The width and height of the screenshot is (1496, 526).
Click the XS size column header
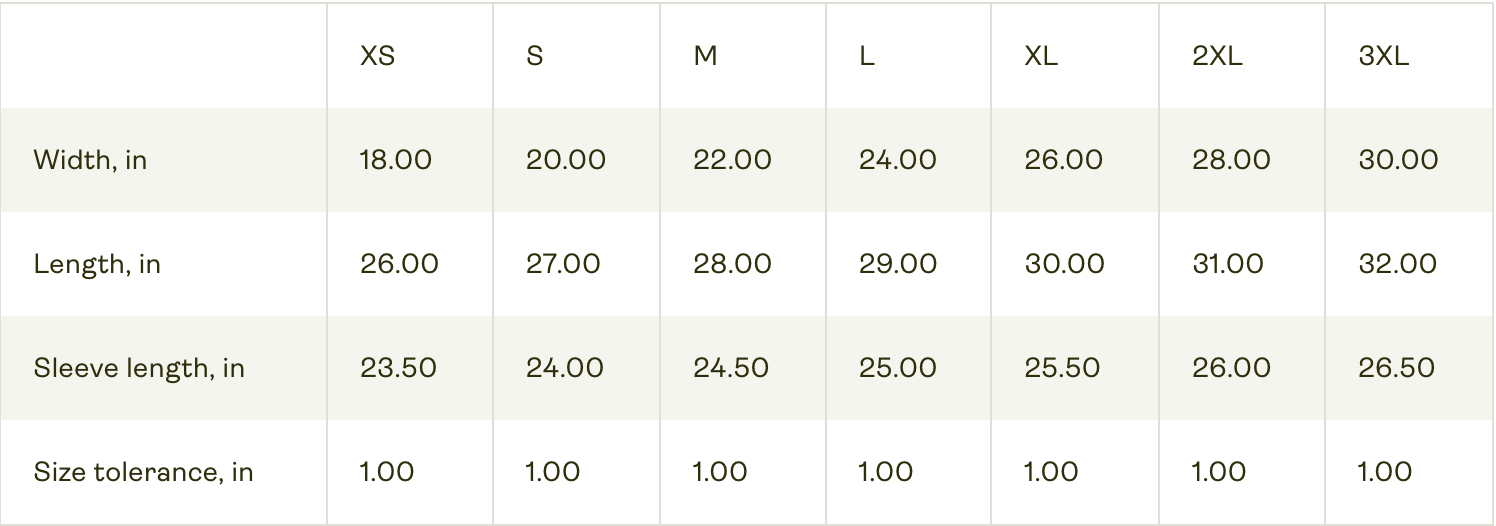[377, 56]
